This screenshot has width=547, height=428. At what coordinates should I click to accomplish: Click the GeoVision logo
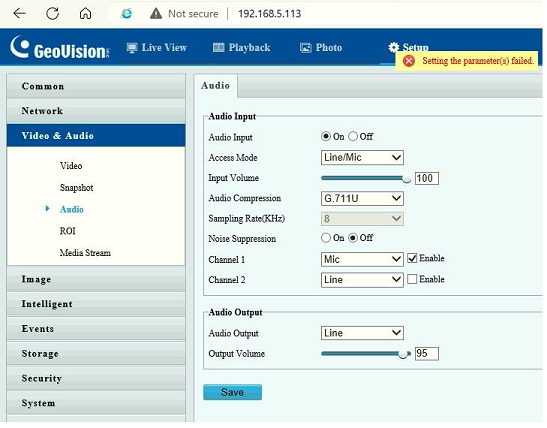point(60,48)
